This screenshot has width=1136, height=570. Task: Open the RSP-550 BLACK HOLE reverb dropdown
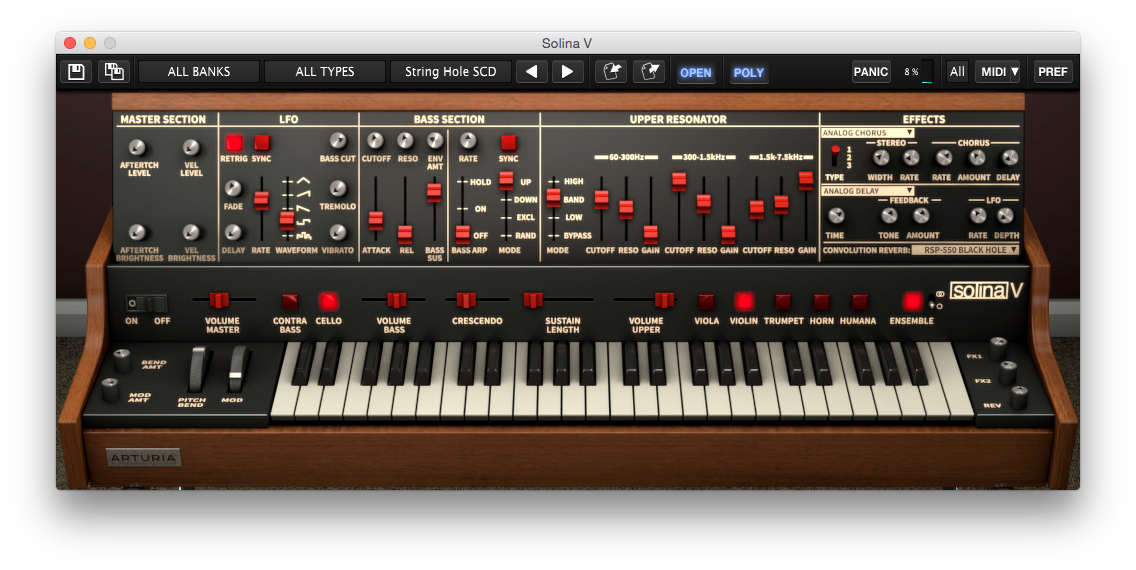point(966,250)
